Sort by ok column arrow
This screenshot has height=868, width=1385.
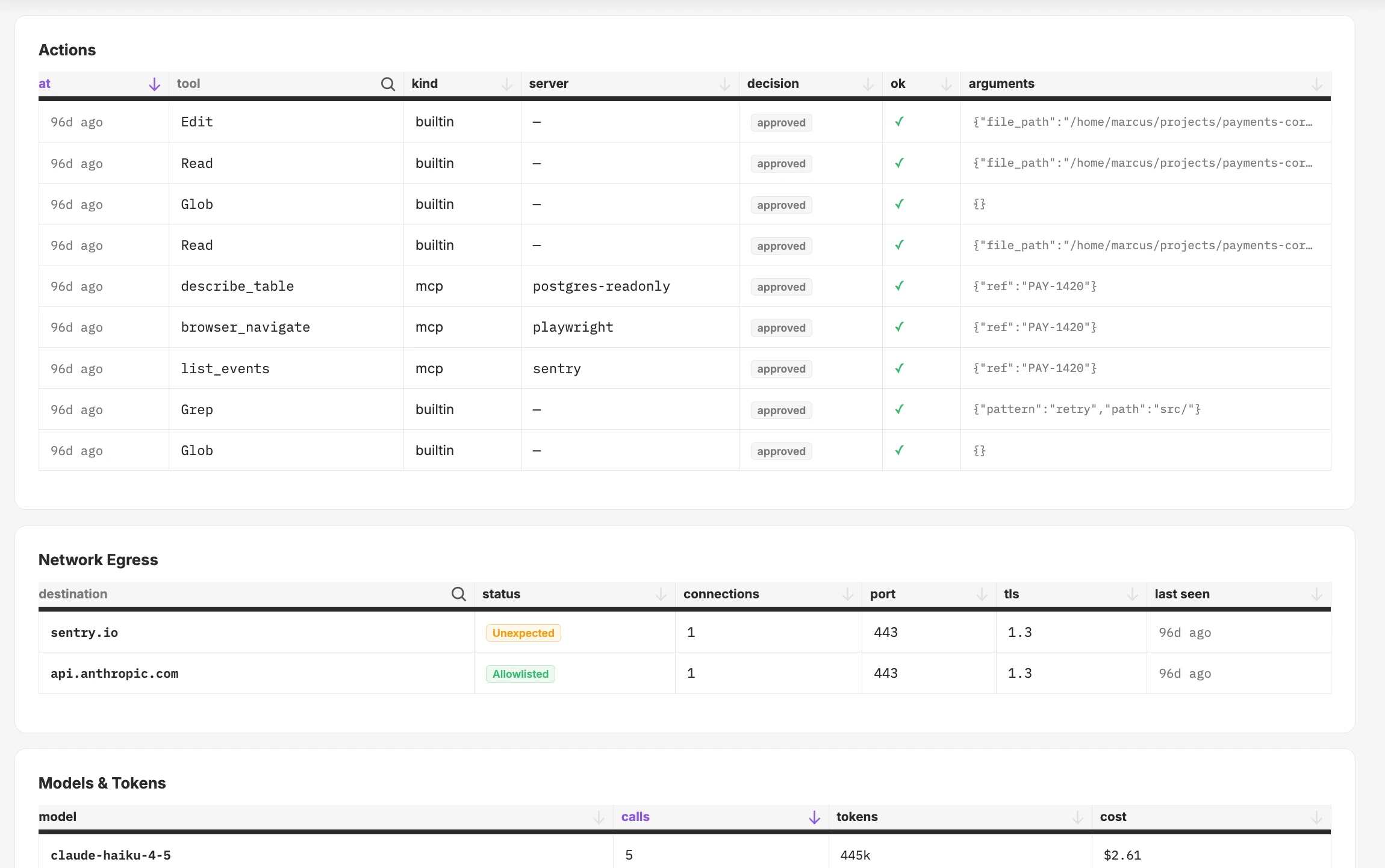[x=947, y=84]
